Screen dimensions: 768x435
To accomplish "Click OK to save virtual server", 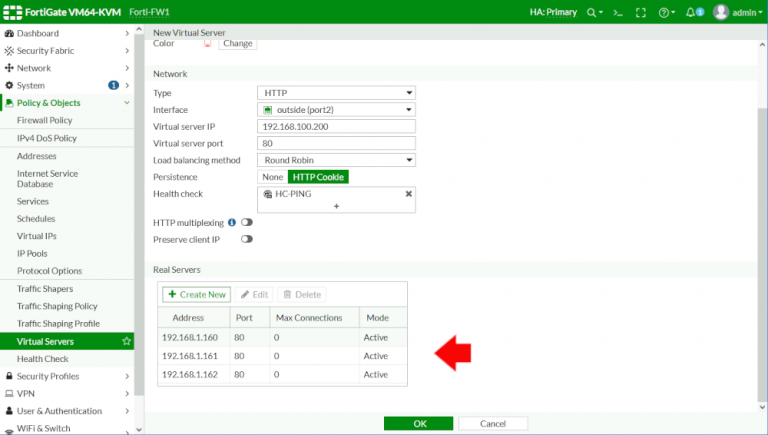I will pyautogui.click(x=418, y=424).
